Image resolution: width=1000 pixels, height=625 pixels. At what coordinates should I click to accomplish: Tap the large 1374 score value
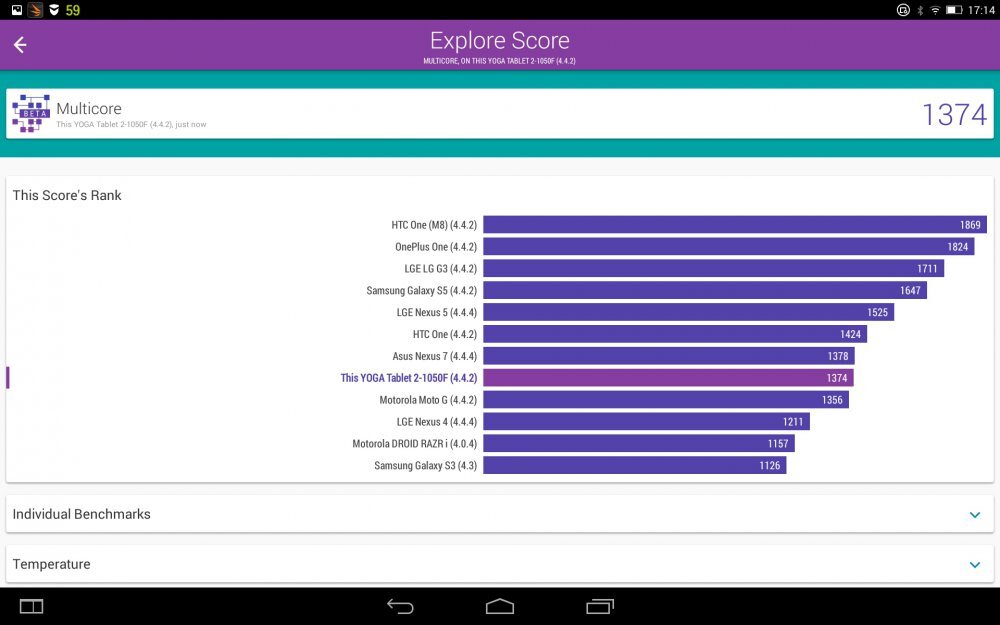[954, 114]
